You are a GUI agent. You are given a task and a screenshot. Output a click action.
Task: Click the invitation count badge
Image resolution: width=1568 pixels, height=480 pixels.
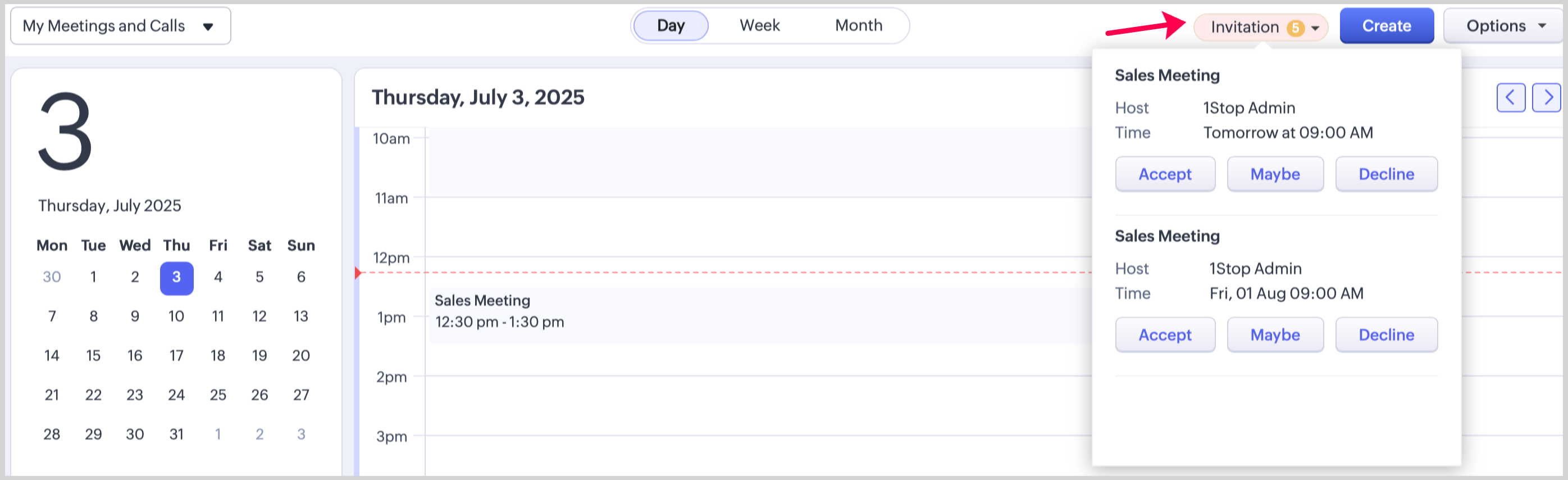coord(1294,28)
